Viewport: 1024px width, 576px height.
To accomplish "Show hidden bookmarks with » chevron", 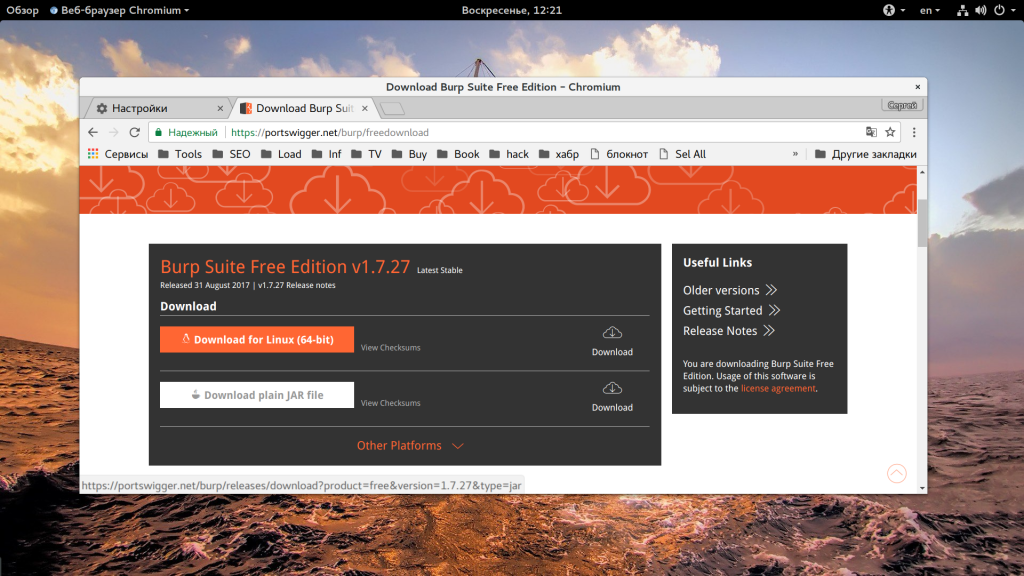I will (795, 154).
